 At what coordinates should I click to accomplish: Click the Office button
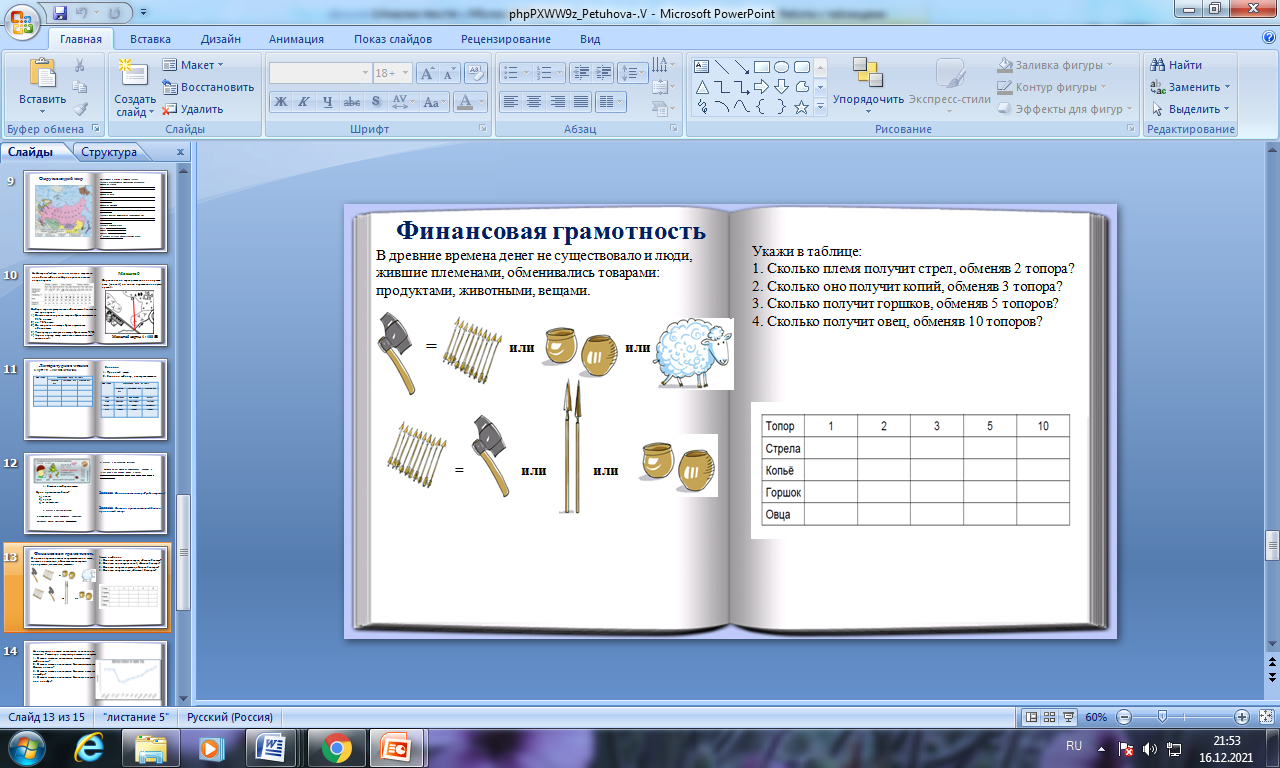(22, 20)
